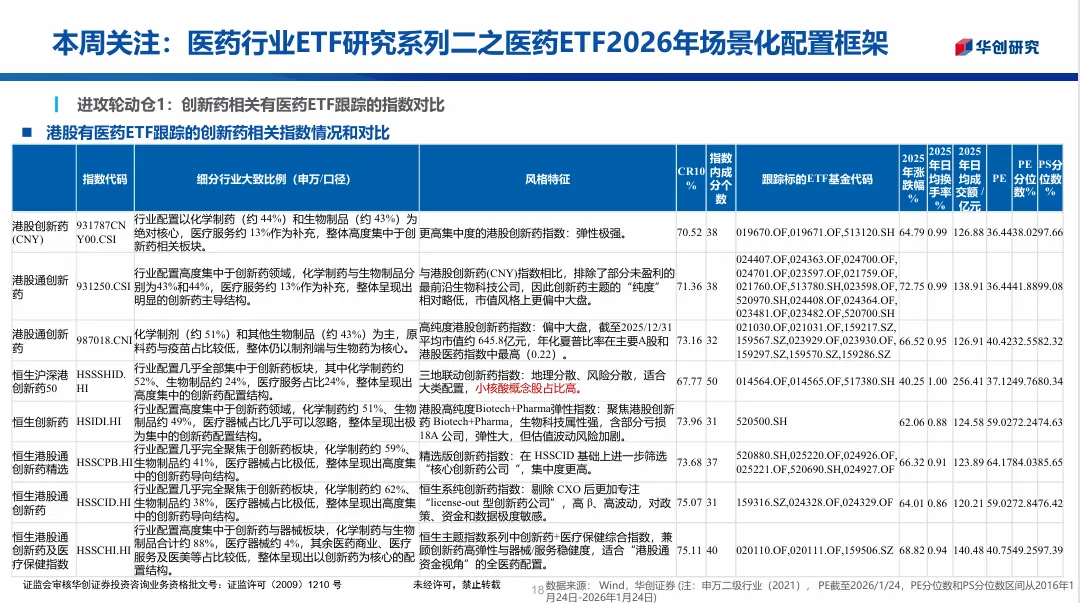Click the ETF codes 159316.SZ,024328.OF,024329.OF
Viewport: 1080px width, 603px height.
(816, 502)
